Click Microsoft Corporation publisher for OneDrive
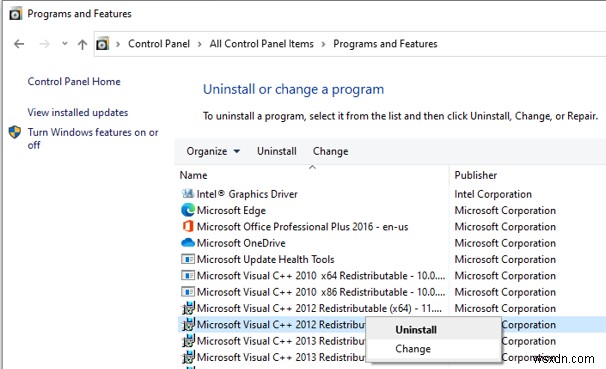606x369 pixels. point(505,243)
